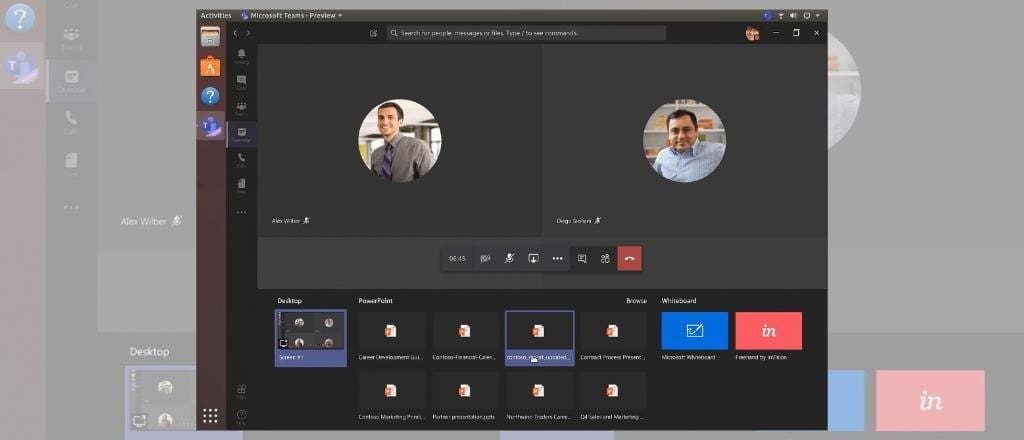This screenshot has height=440, width=1024.
Task: Open Teams section in the sidebar
Action: [242, 108]
